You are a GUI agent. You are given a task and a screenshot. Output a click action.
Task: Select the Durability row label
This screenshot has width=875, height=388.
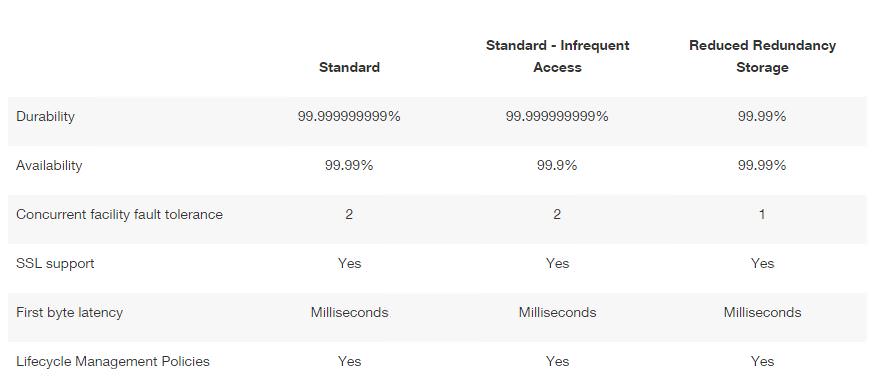[45, 117]
